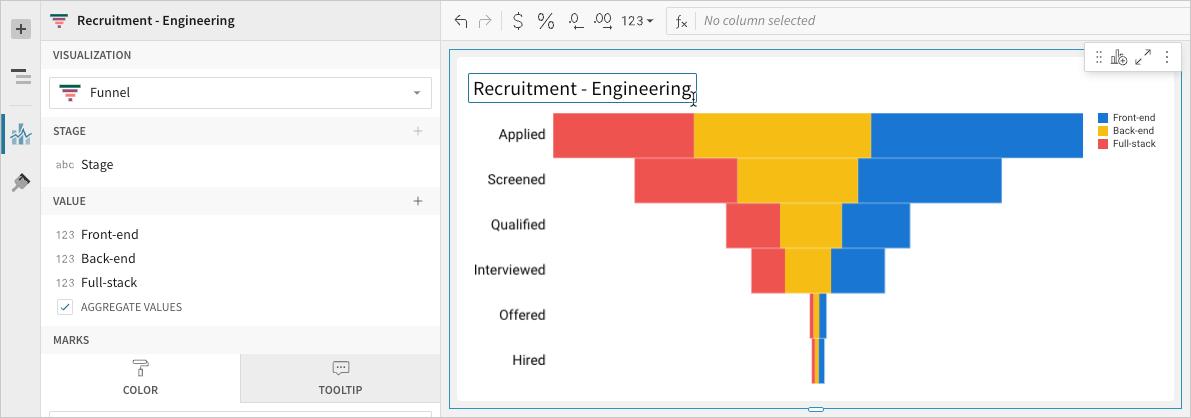Open the chart's three-dot more menu
The image size is (1191, 418).
[x=1166, y=58]
